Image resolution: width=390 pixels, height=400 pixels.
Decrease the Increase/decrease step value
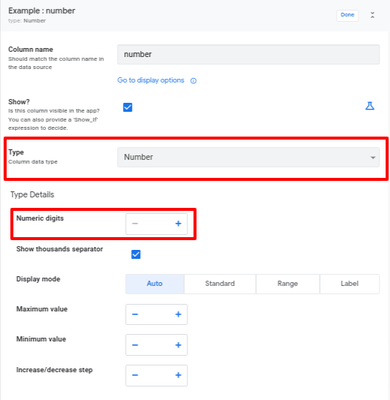pos(135,375)
